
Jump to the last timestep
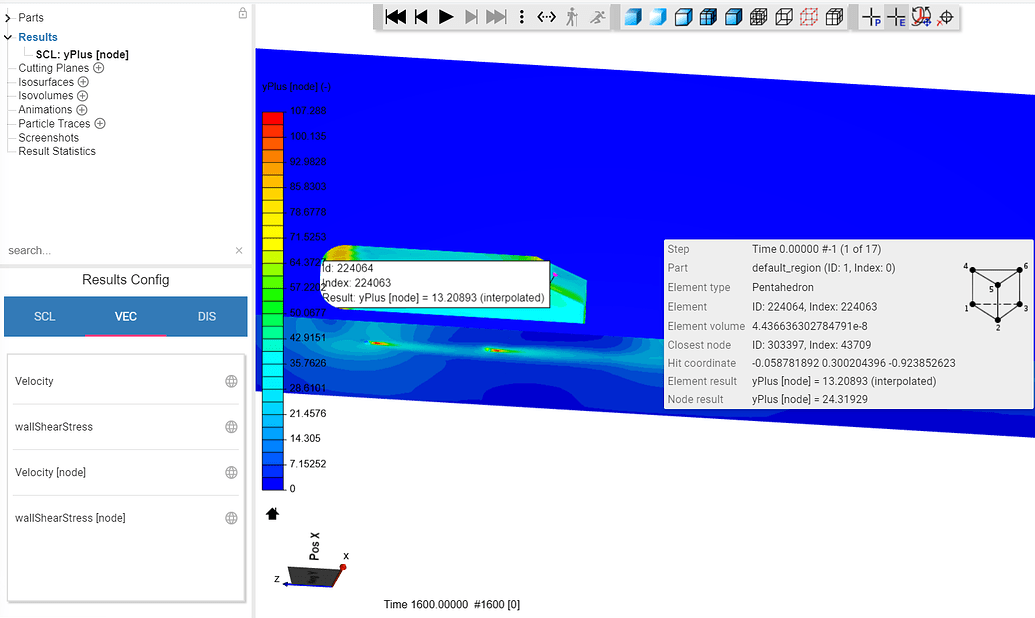[x=496, y=16]
